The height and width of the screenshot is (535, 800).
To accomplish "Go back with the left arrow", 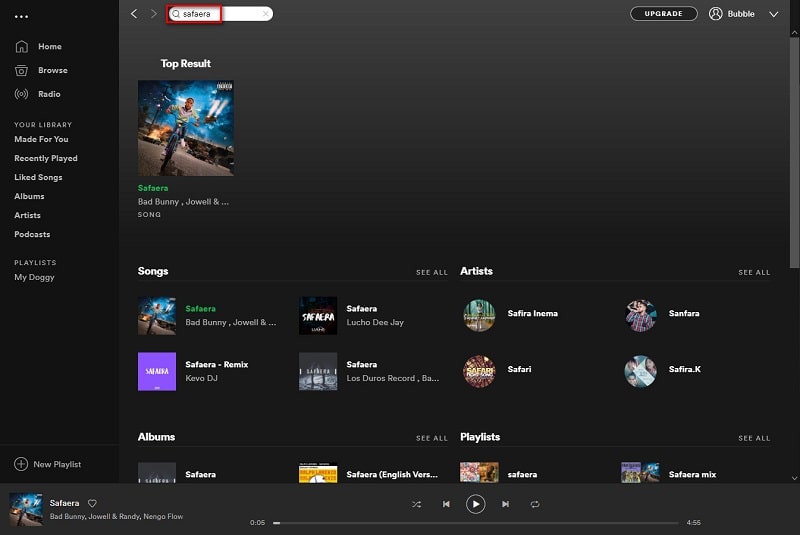I will pyautogui.click(x=134, y=14).
